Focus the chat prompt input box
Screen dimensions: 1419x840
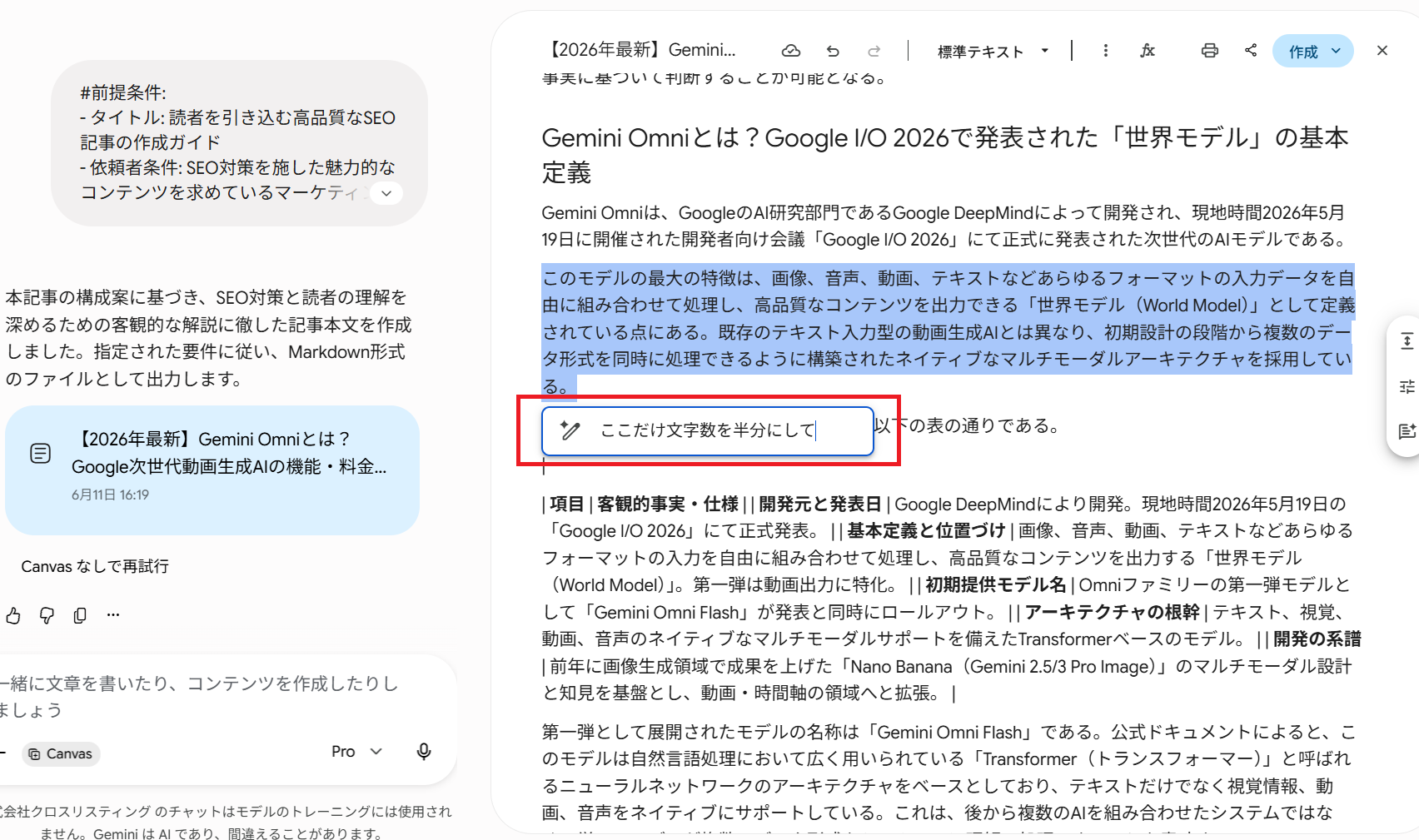200,697
